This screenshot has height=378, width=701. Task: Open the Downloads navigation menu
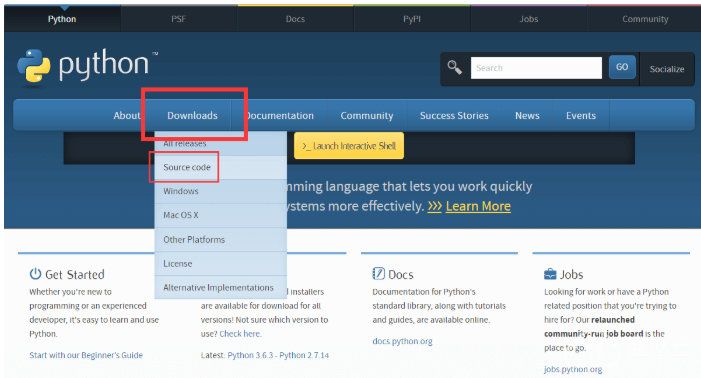(x=192, y=115)
